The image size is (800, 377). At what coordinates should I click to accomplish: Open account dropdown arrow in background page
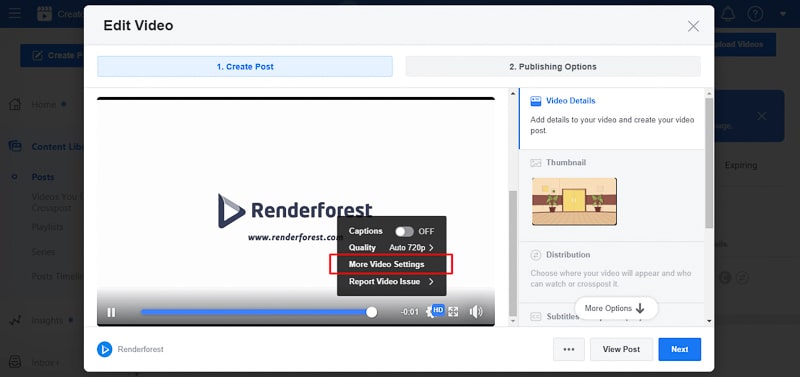click(783, 14)
